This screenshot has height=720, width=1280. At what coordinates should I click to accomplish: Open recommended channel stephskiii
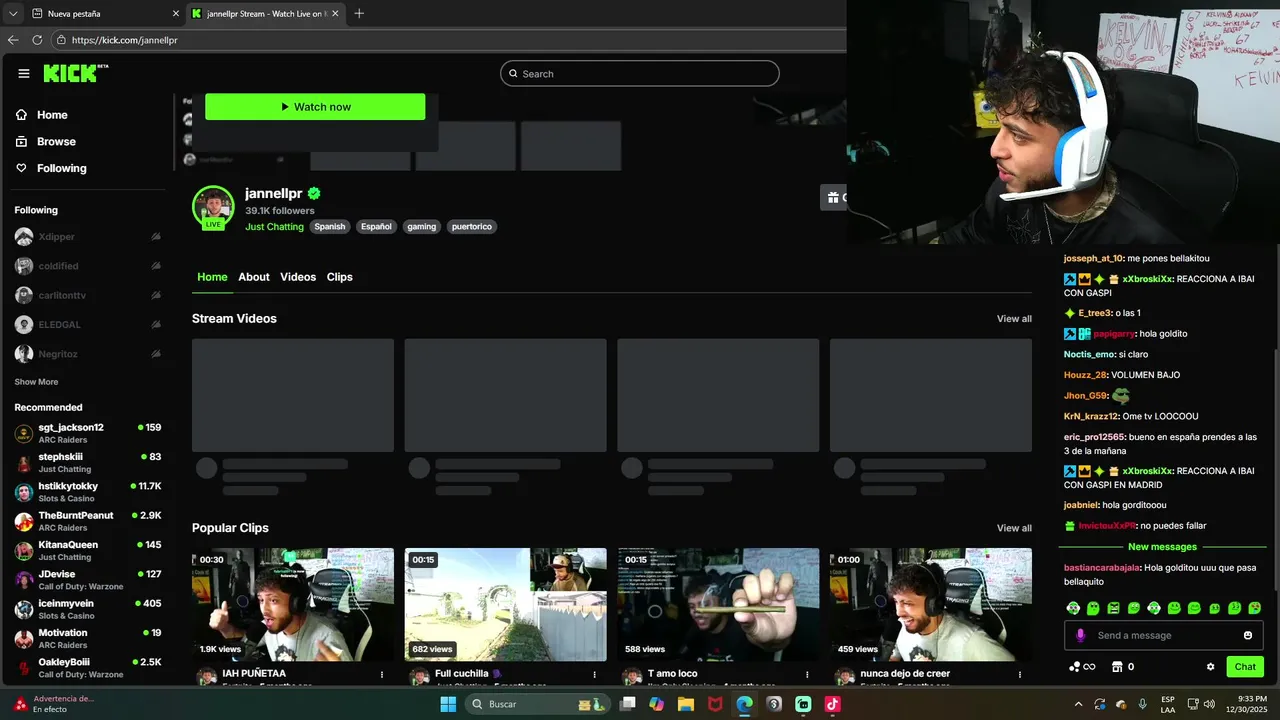[88, 463]
